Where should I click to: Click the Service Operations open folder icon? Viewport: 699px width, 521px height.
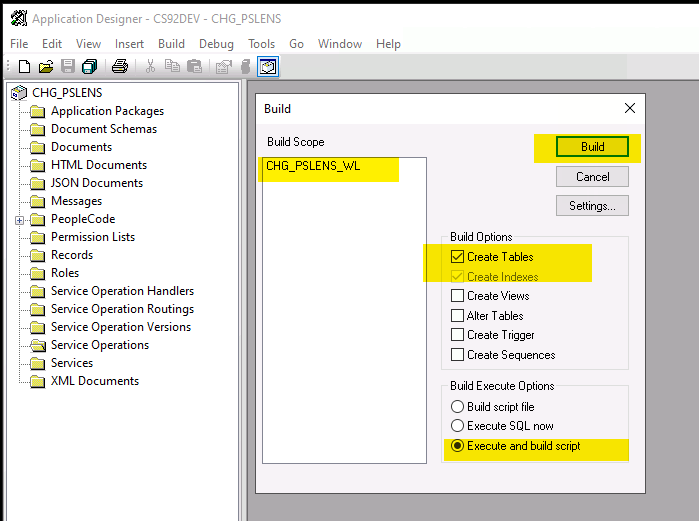[38, 345]
